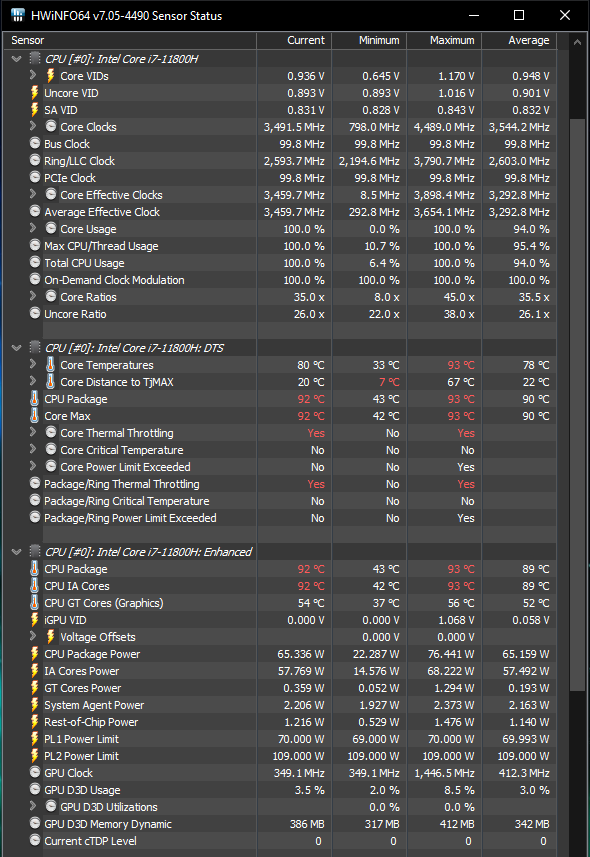Image resolution: width=590 pixels, height=857 pixels.
Task: Click the icon beside Current cTDP Level
Action: [35, 840]
